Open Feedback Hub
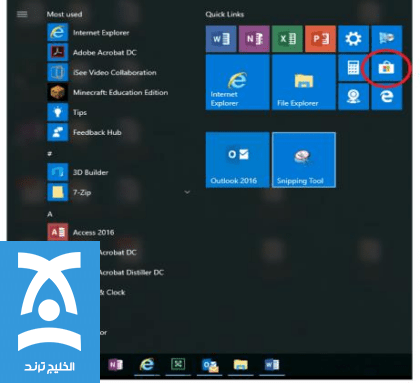The width and height of the screenshot is (420, 383). [84, 132]
